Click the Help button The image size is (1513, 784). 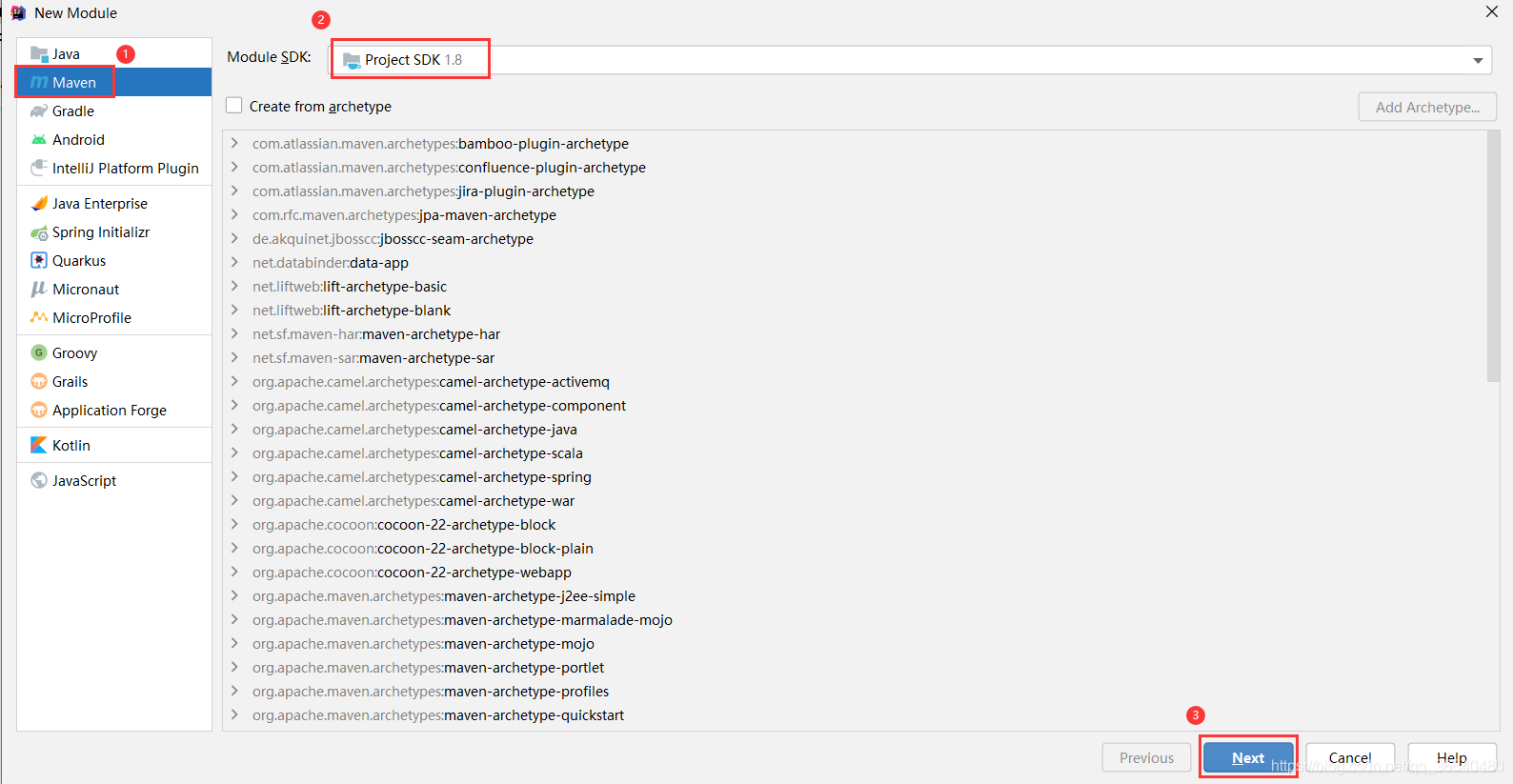click(x=1452, y=758)
